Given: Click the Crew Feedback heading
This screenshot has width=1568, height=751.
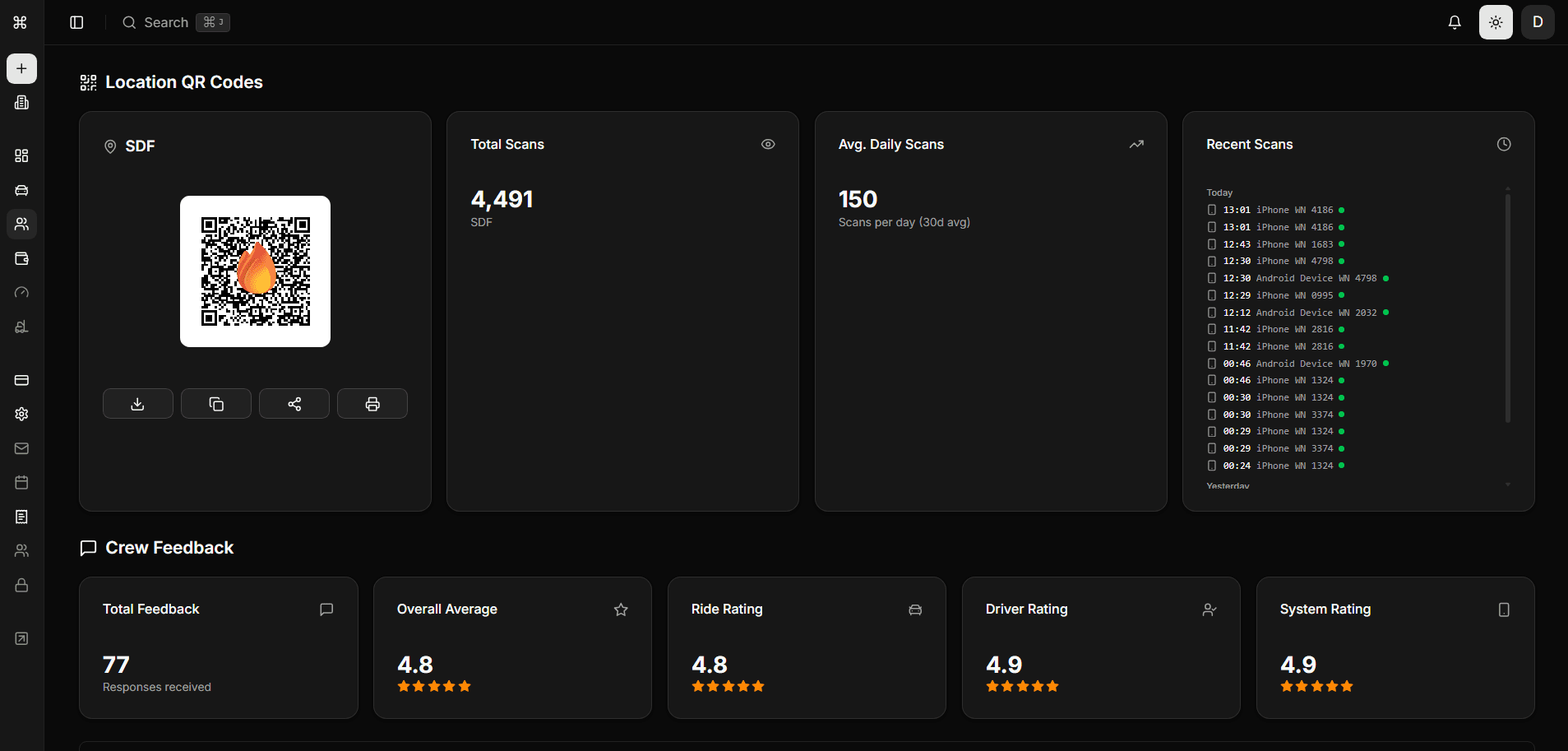Looking at the screenshot, I should pyautogui.click(x=169, y=548).
